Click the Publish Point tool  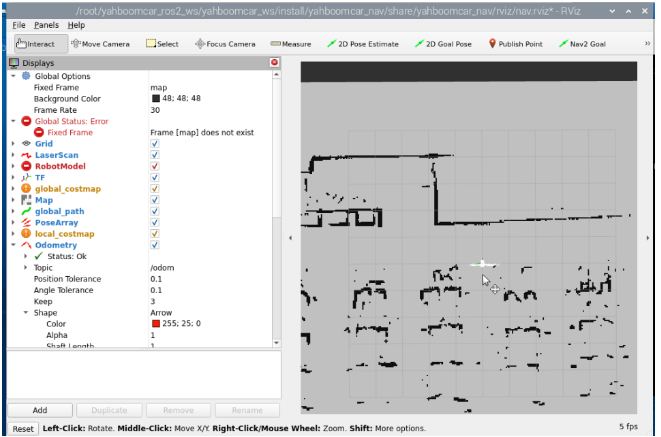point(516,44)
